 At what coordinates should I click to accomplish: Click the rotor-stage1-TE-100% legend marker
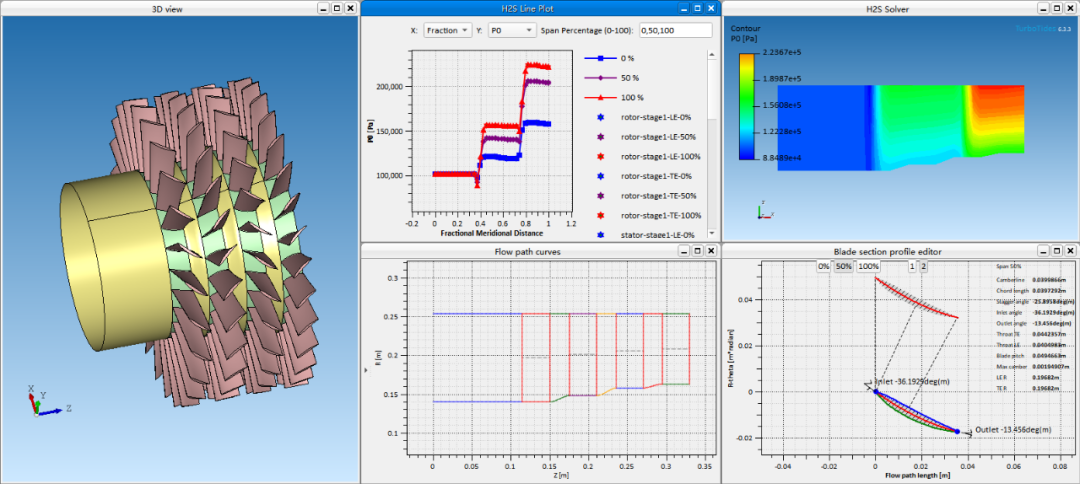[x=599, y=215]
